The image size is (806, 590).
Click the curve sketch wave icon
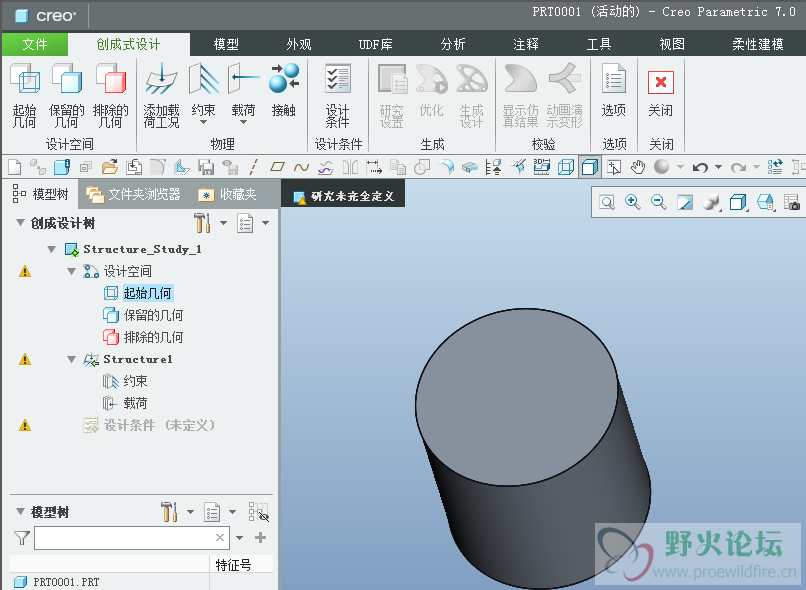coord(301,167)
